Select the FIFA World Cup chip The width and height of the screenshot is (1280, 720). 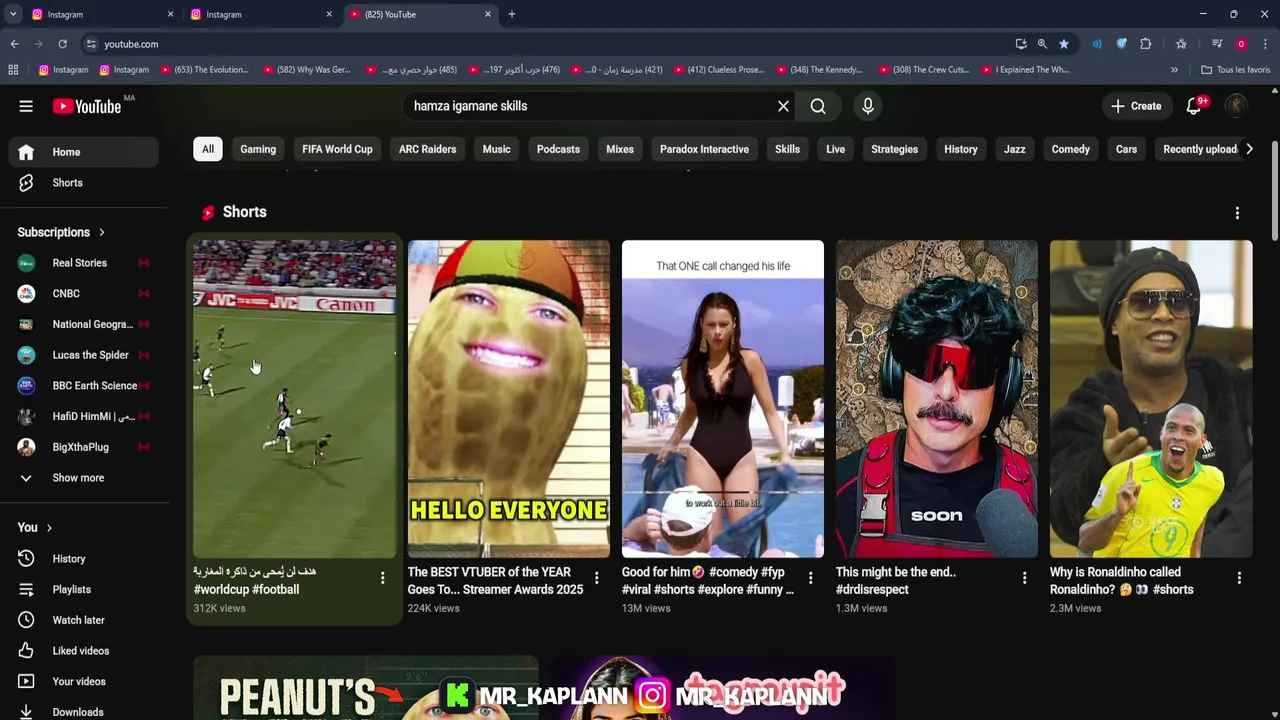[337, 149]
